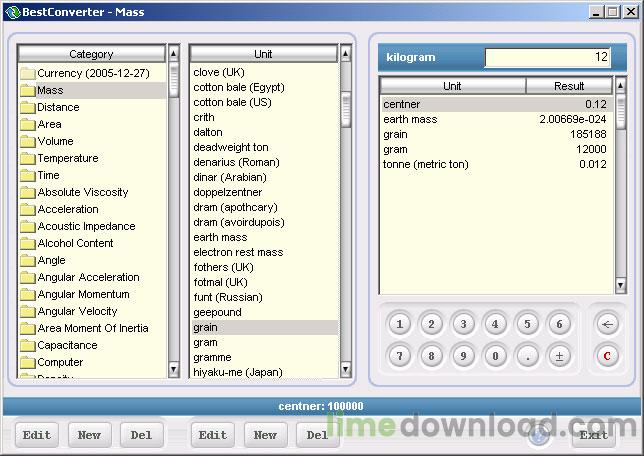644x456 pixels.
Task: Select the 'centner' result row
Action: pyautogui.click(x=496, y=104)
